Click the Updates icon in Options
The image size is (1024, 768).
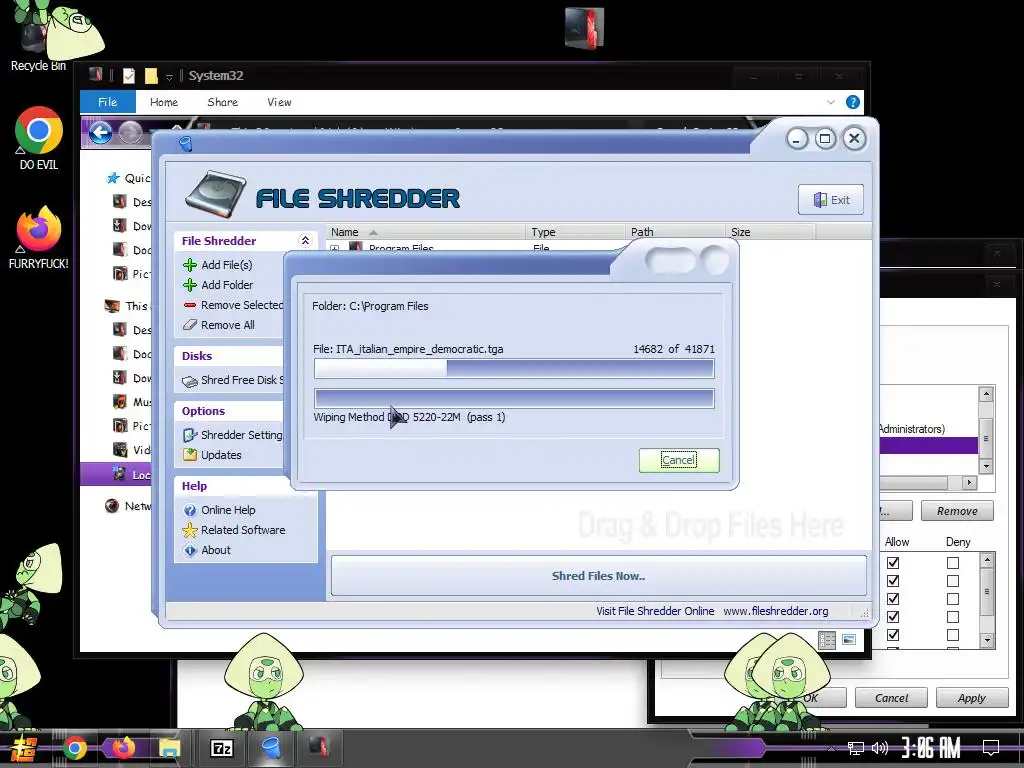pyautogui.click(x=190, y=455)
